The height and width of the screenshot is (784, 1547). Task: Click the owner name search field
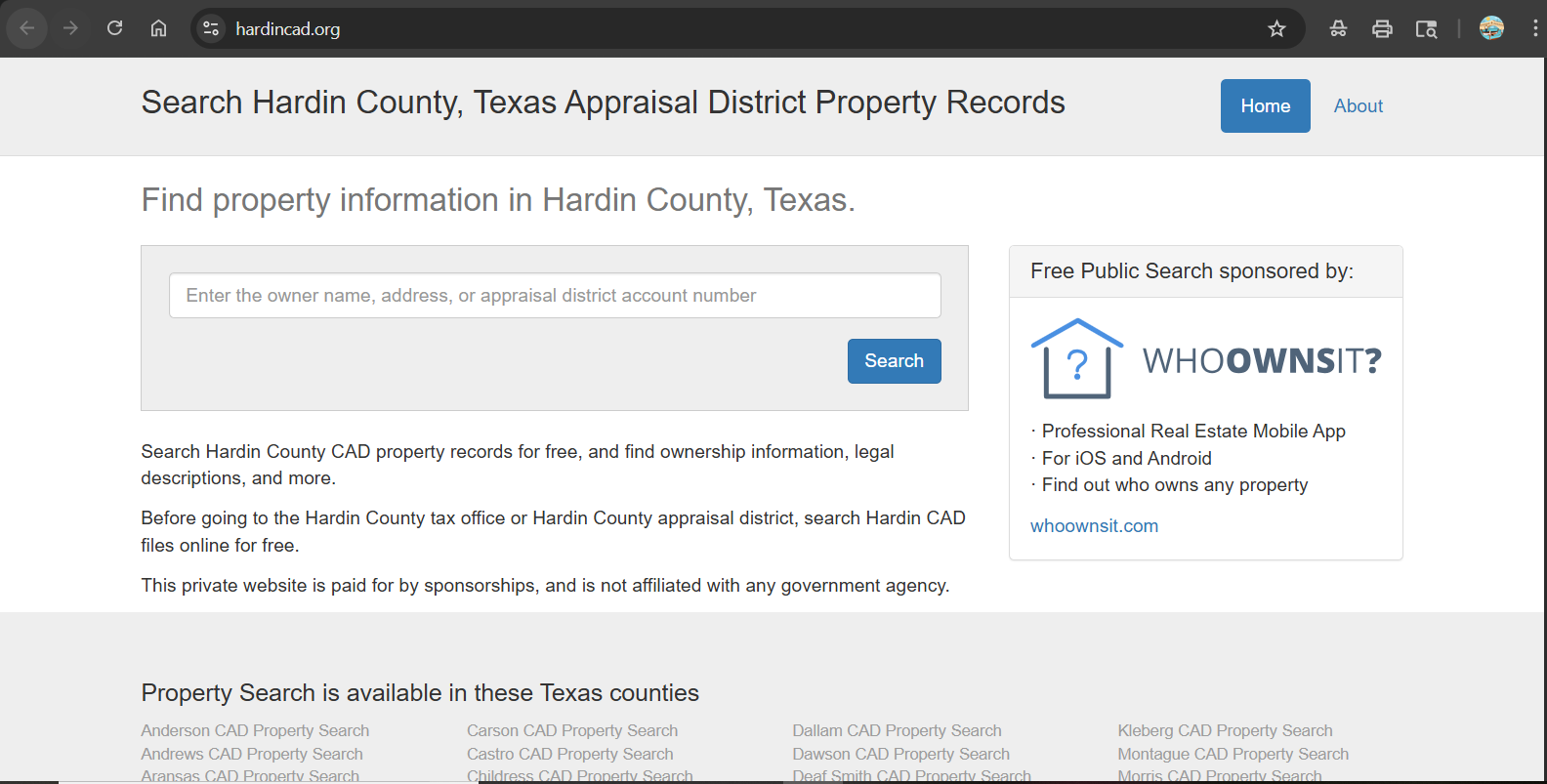pyautogui.click(x=555, y=296)
